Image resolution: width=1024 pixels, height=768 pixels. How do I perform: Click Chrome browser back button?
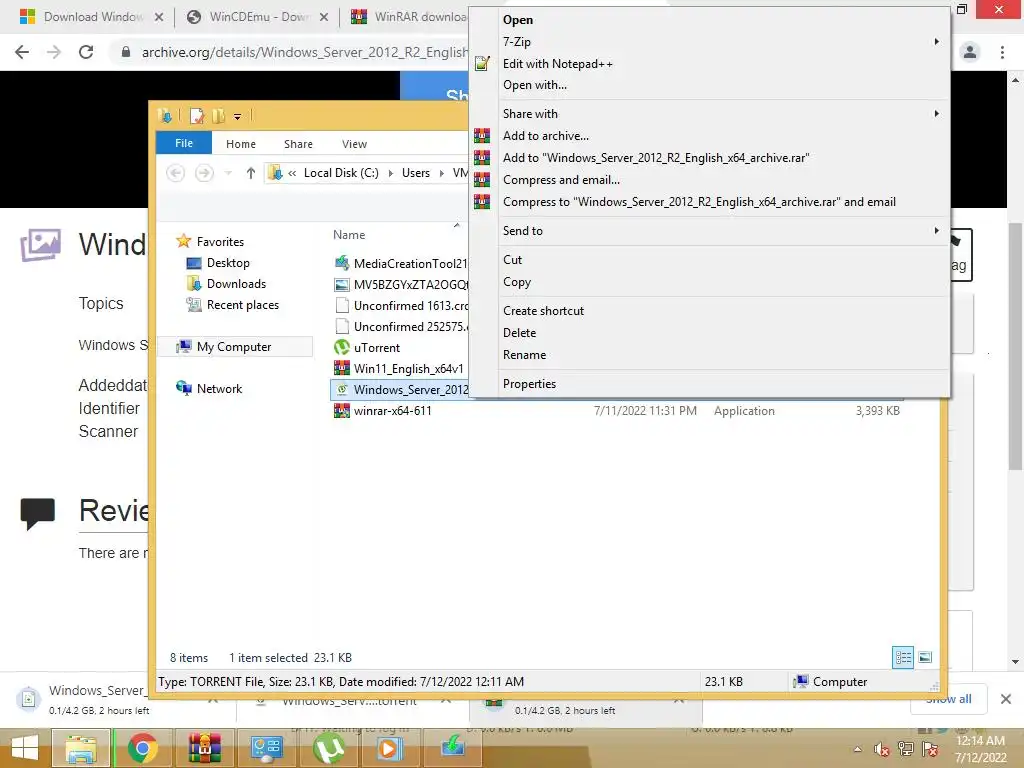[22, 52]
